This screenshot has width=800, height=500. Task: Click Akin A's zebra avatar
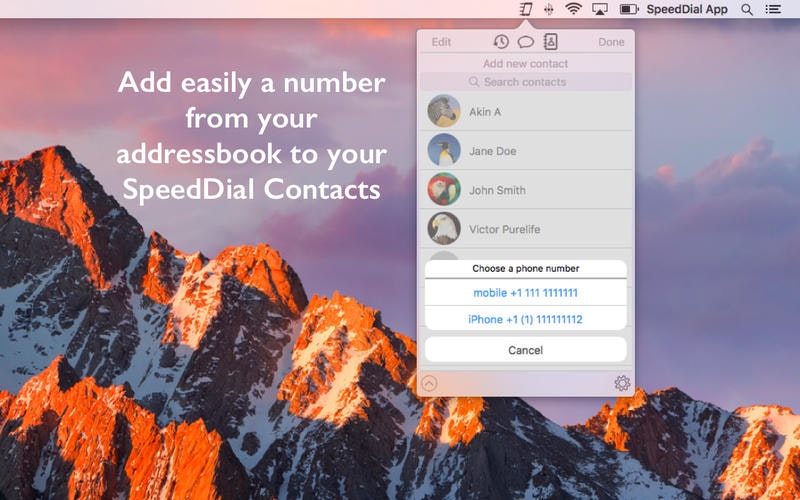(x=444, y=111)
